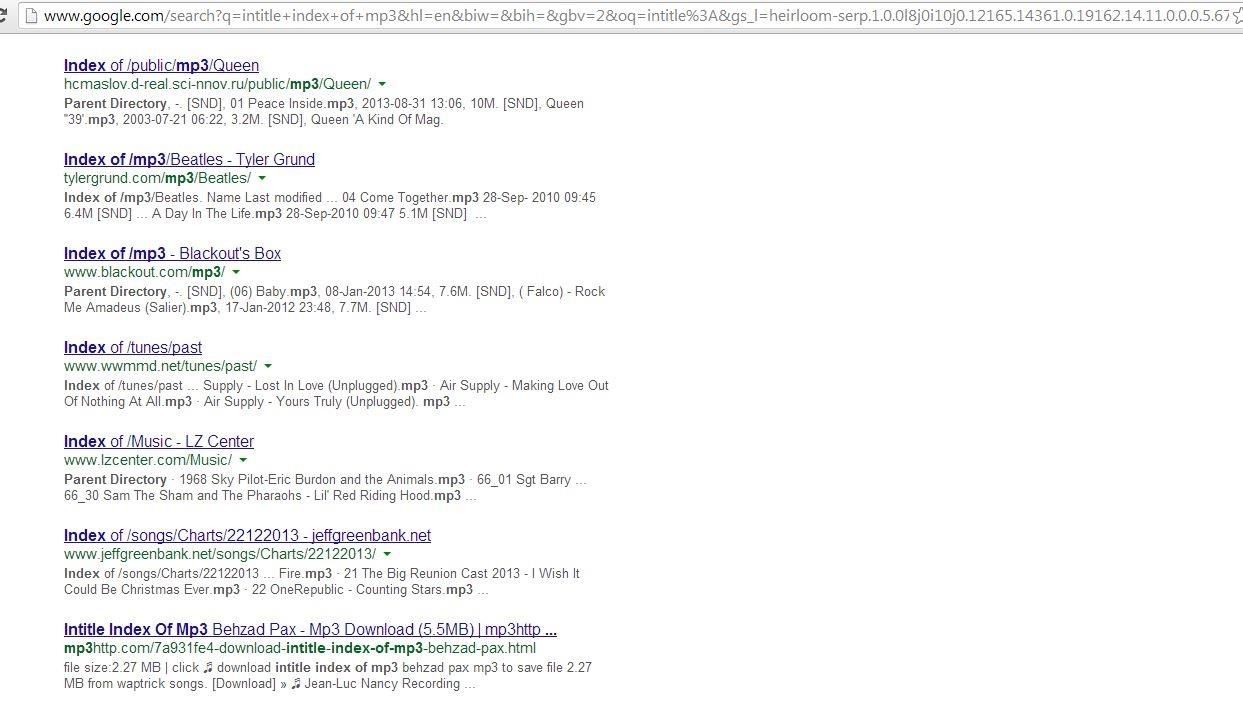The height and width of the screenshot is (701, 1243).
Task: Click the page icon in address bar
Action: tap(31, 15)
